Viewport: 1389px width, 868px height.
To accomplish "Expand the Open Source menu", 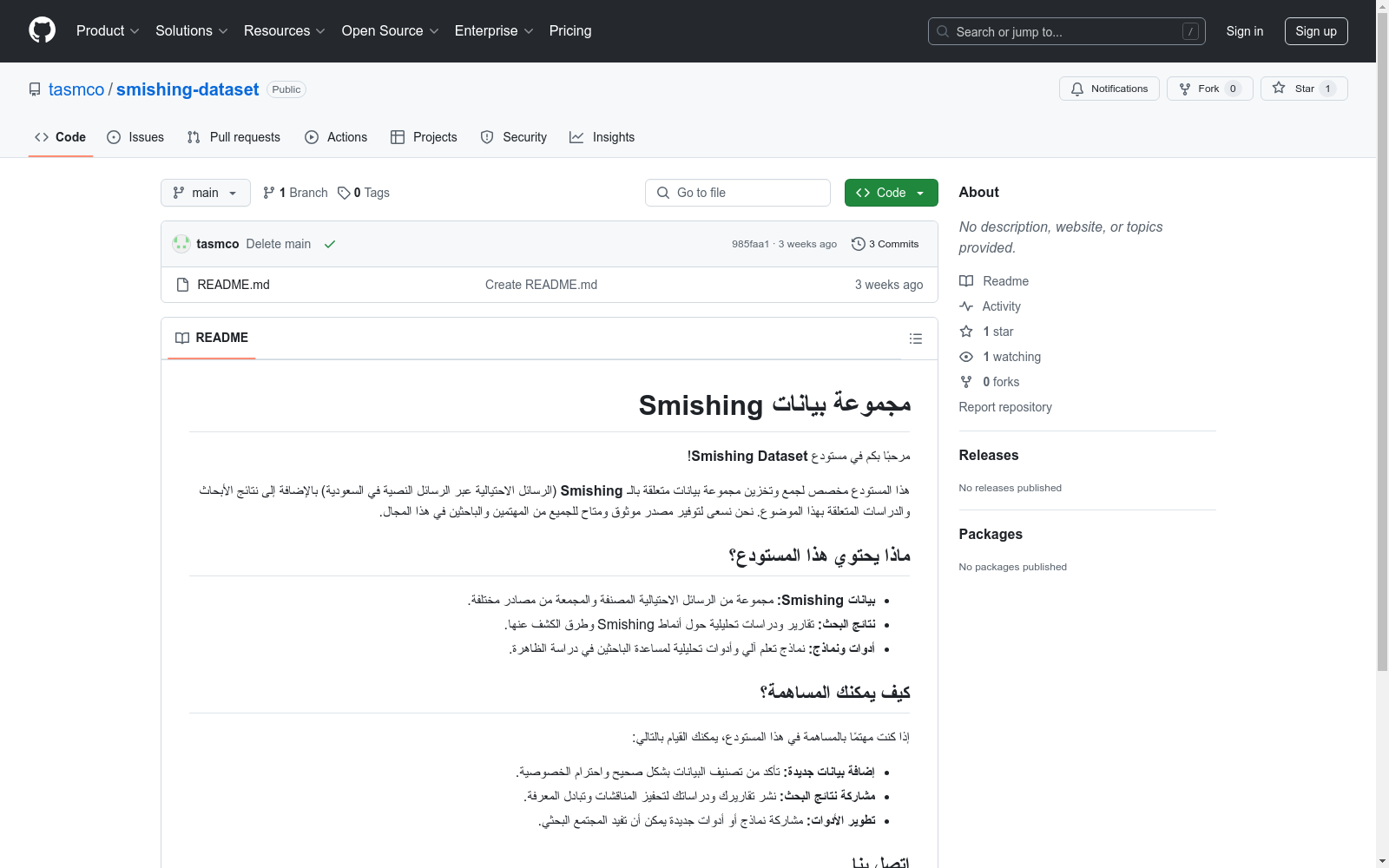I will point(390,31).
